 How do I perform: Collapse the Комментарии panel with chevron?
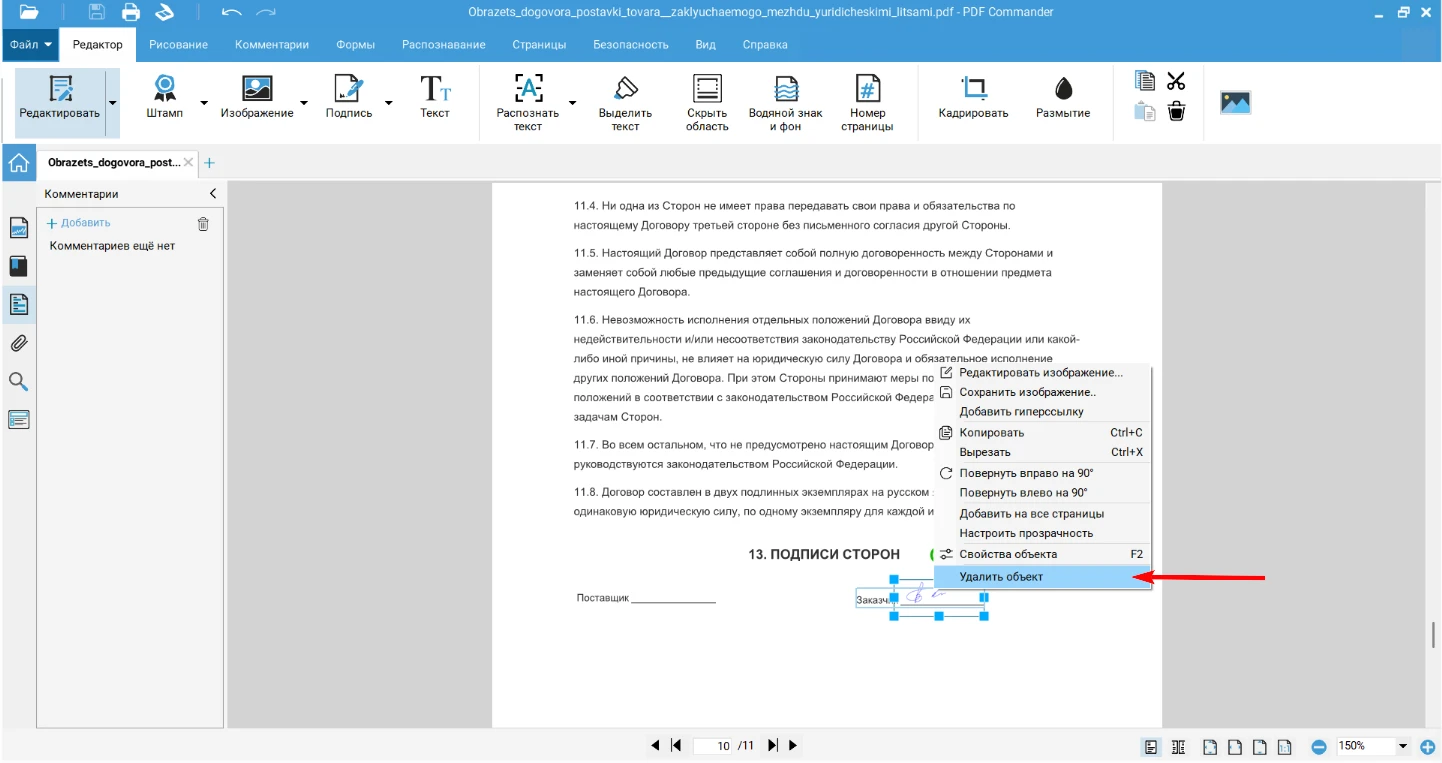point(212,194)
